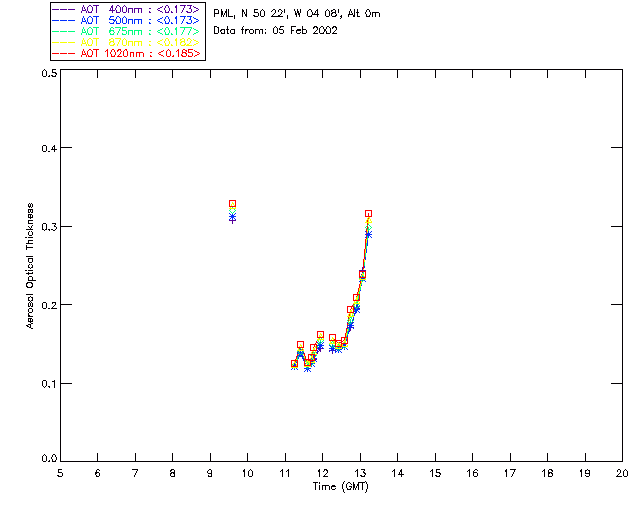640x512 pixels.
Task: Click the 0.3 y-axis tick label
Action: 49,227
